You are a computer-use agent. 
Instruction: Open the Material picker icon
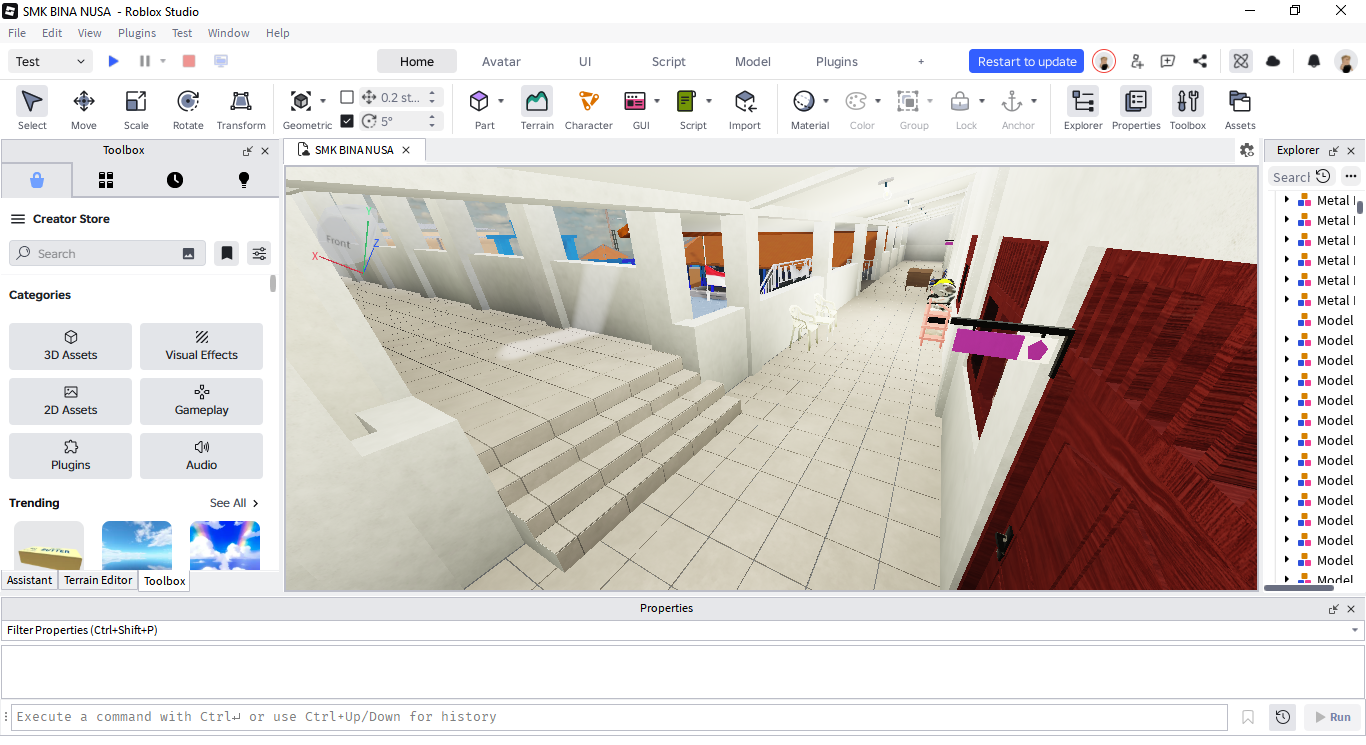coord(804,101)
